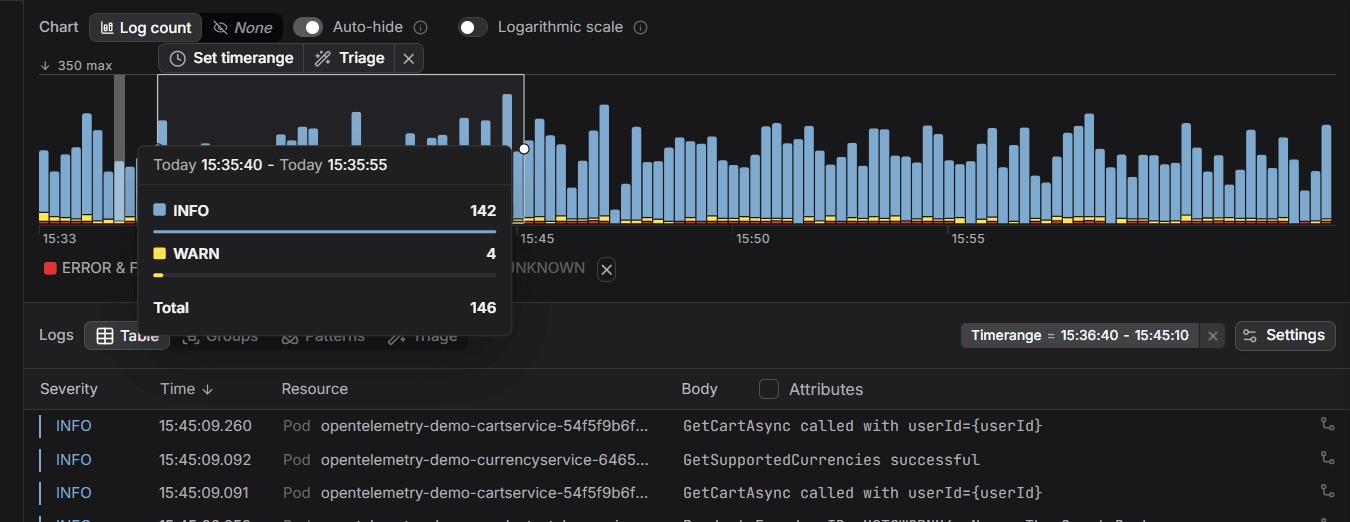
Task: Click the Resource column header
Action: pos(315,389)
